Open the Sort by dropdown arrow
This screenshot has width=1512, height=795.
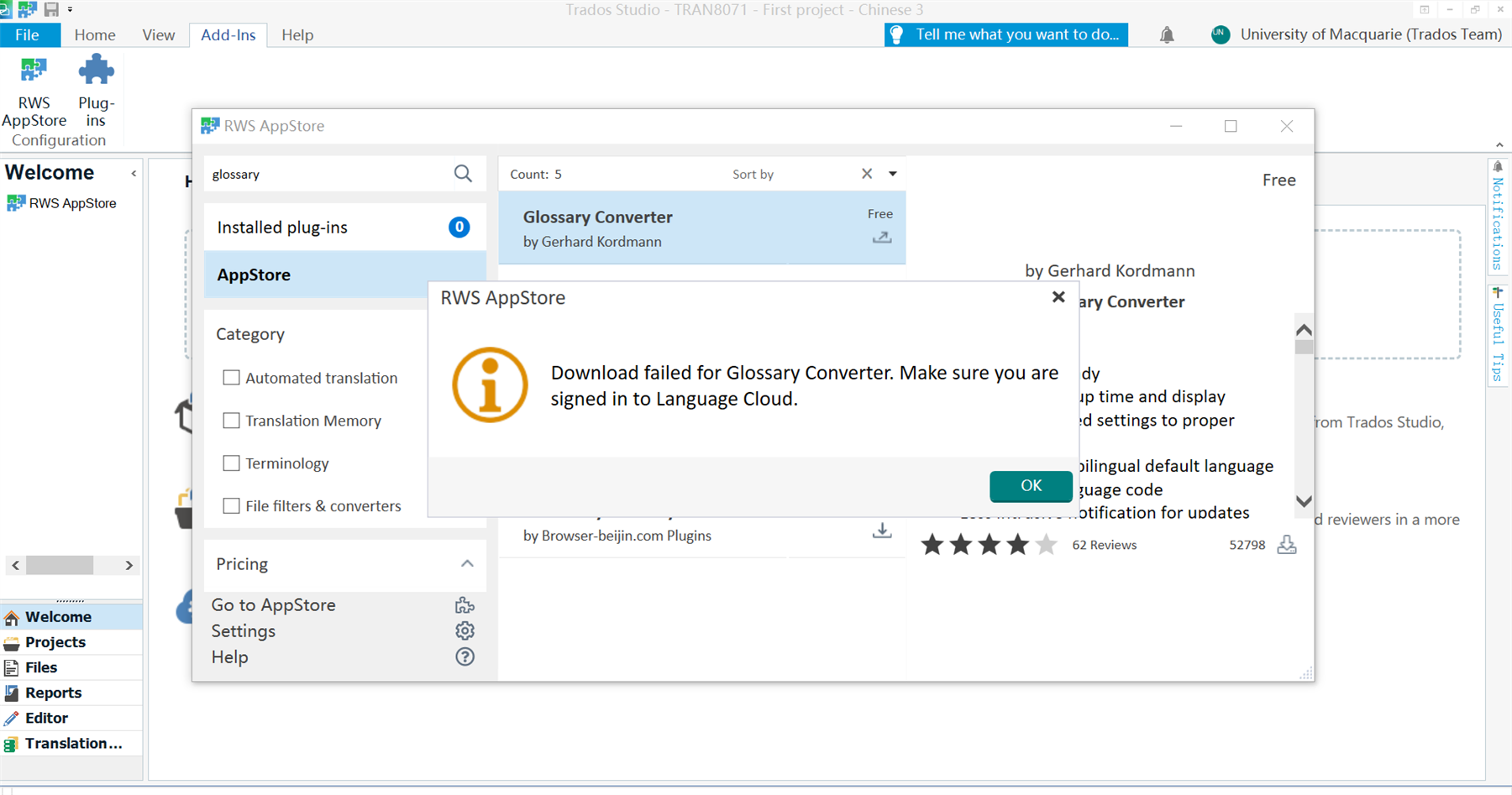[x=893, y=174]
